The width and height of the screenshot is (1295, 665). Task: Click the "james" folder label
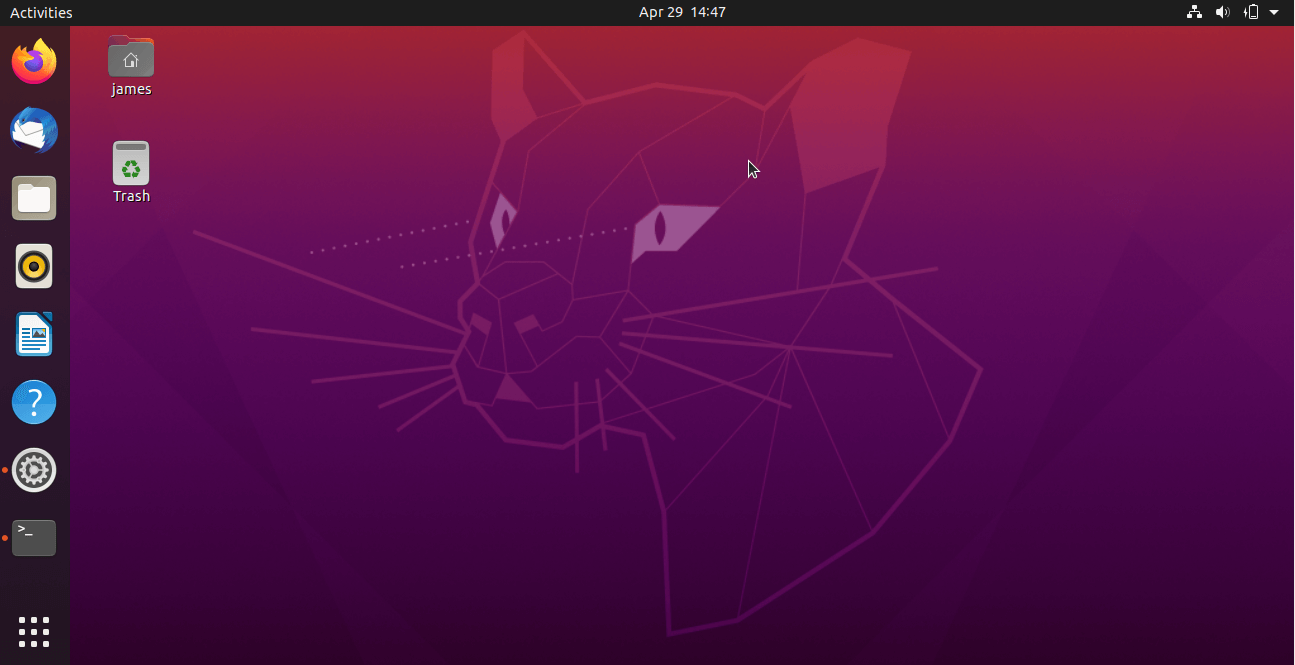131,89
